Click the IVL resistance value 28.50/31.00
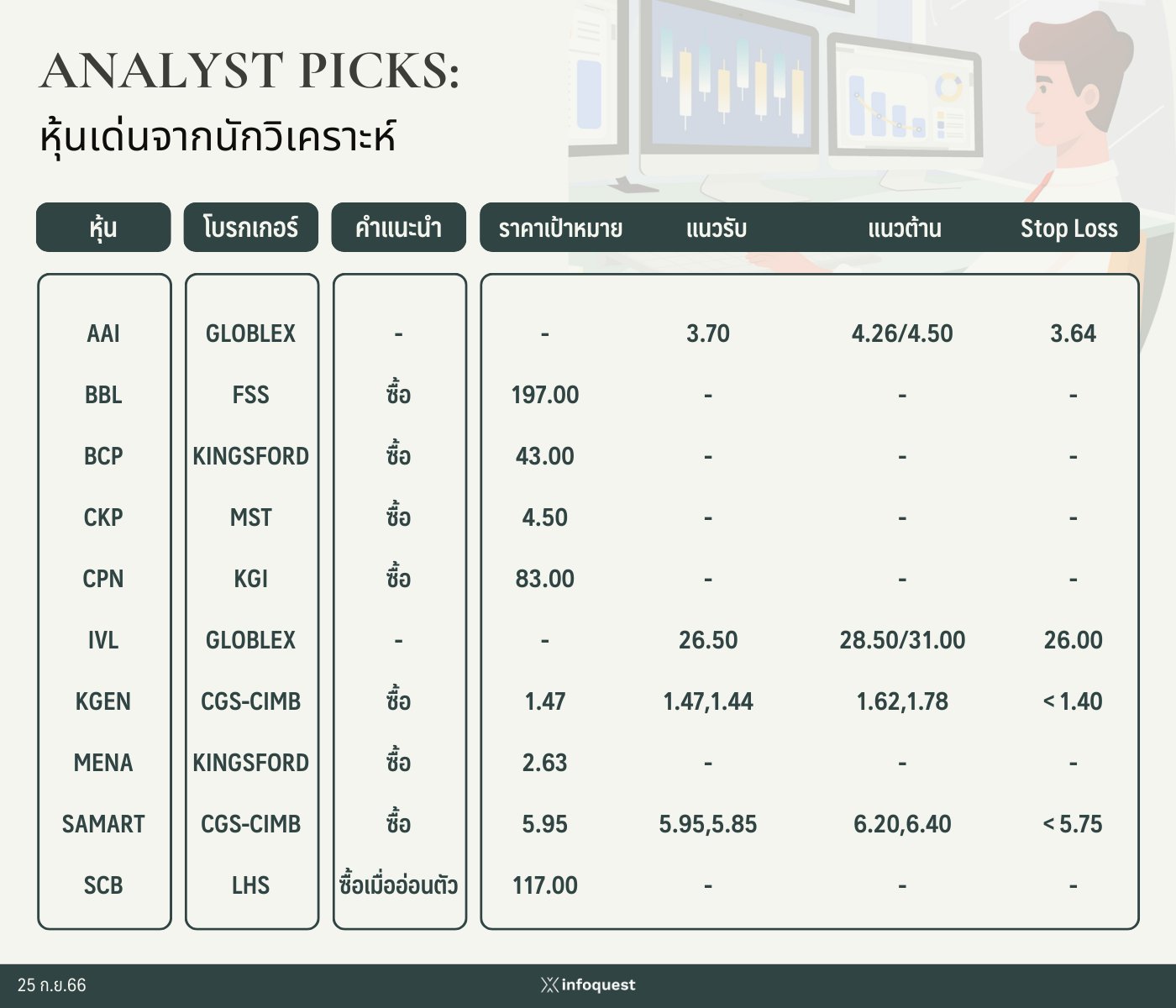 902,640
